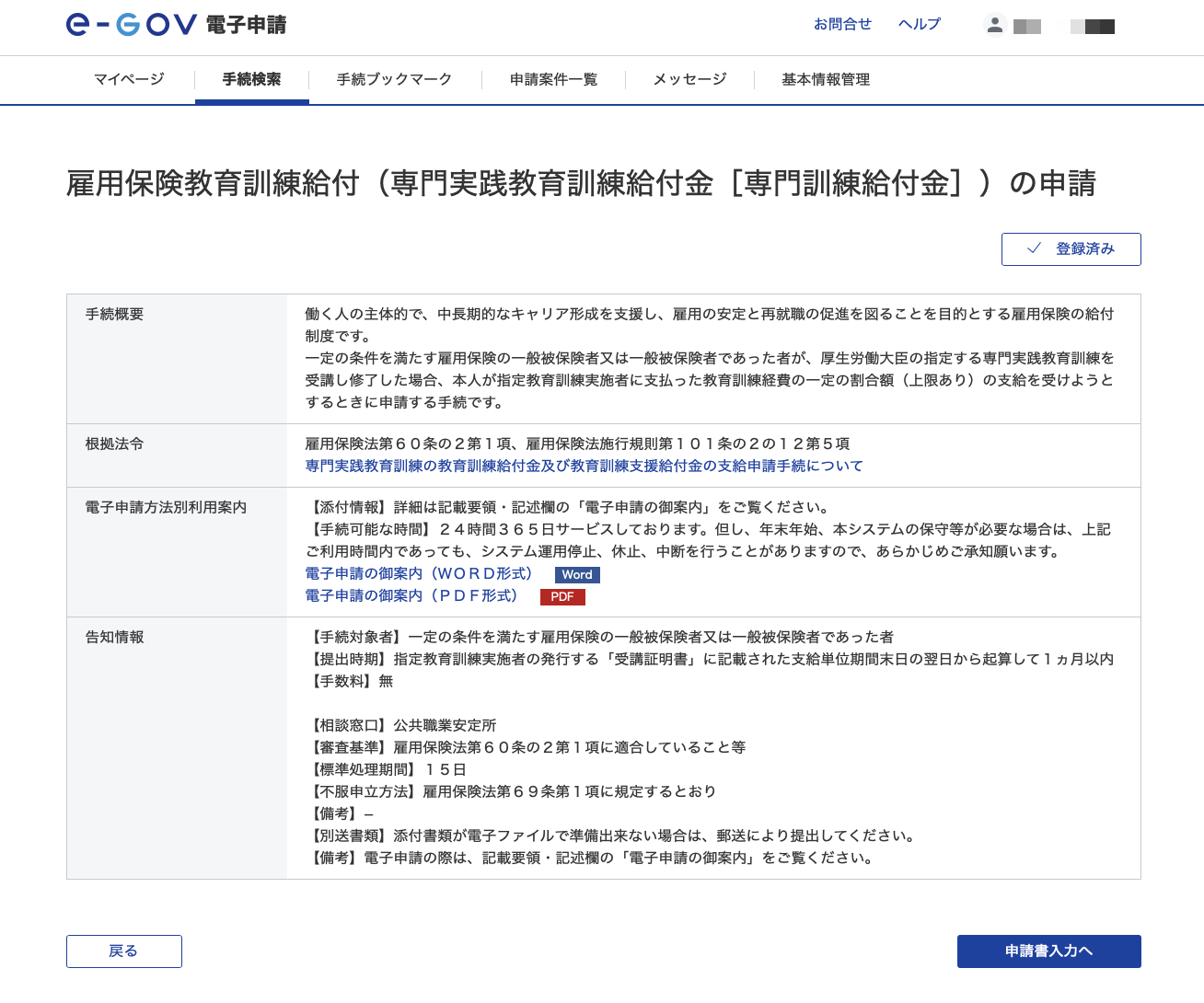The width and height of the screenshot is (1204, 1003).
Task: Open the メッセージ tab
Action: pos(689,80)
